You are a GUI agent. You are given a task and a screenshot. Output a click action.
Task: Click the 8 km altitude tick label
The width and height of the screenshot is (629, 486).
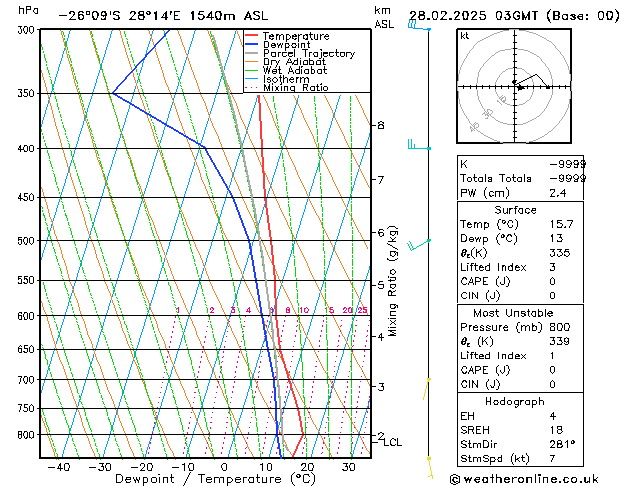(x=381, y=126)
